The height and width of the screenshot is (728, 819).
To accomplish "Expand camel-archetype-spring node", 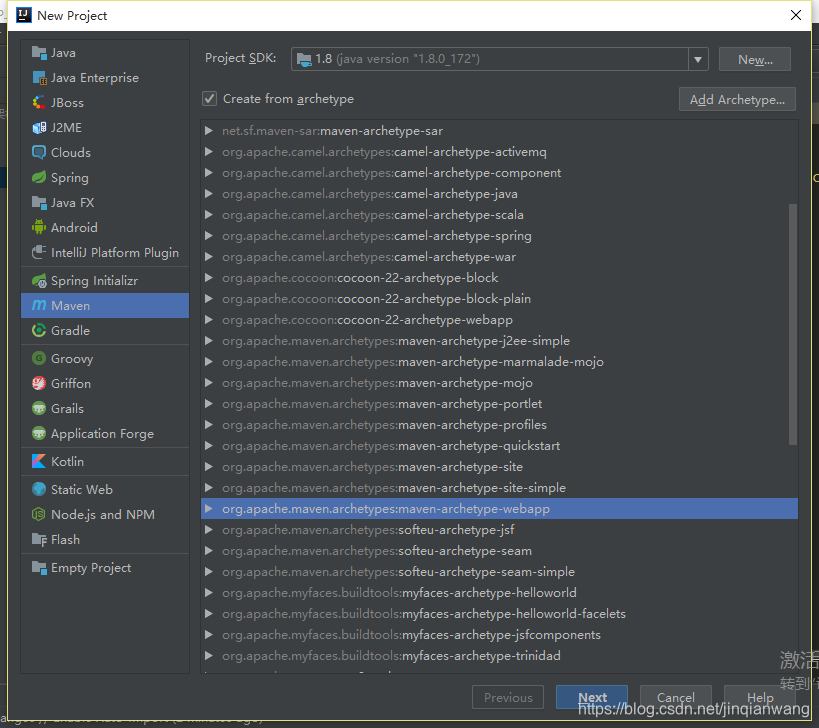I will click(x=208, y=236).
